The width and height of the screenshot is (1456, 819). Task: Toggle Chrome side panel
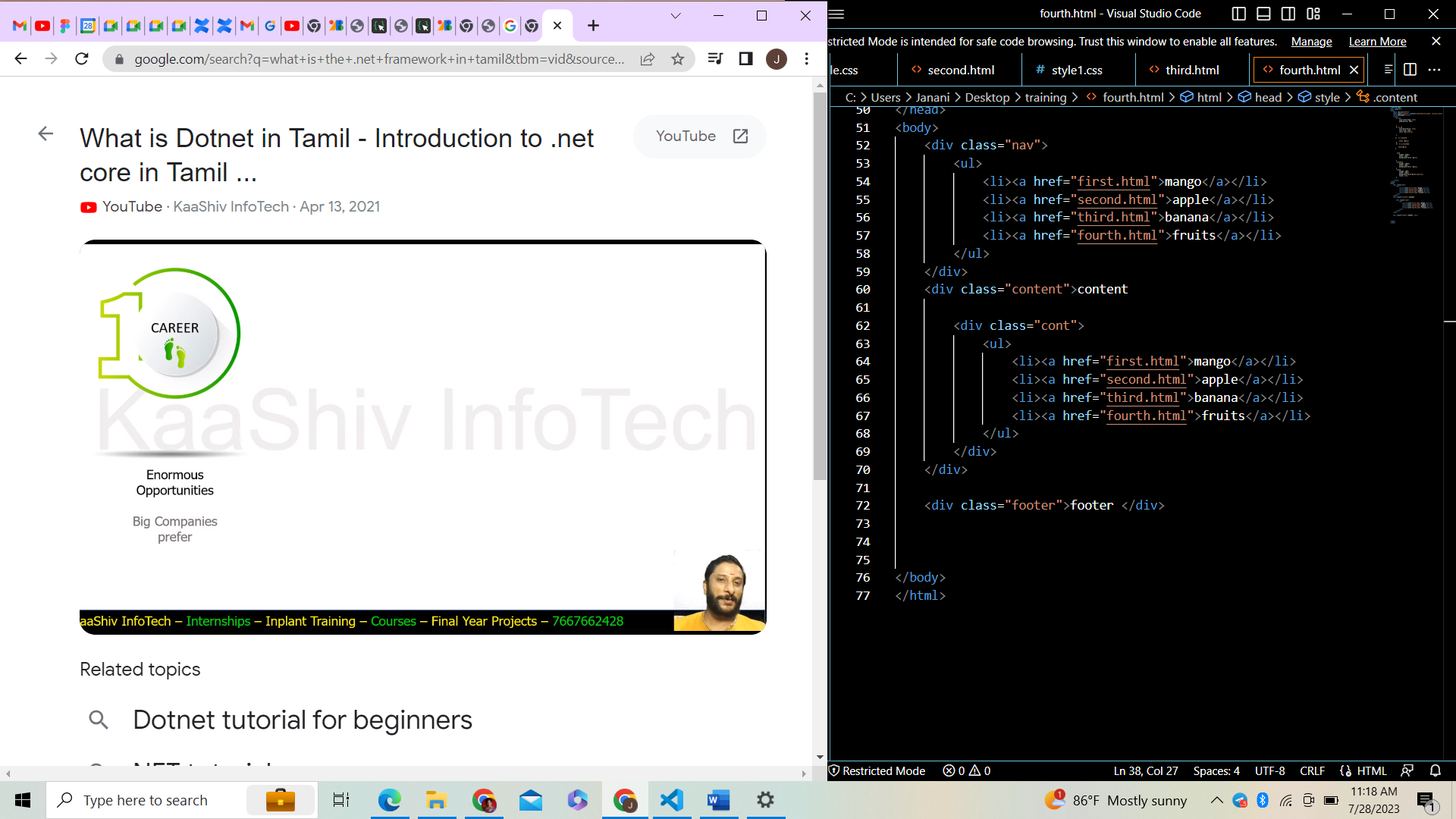tap(745, 59)
